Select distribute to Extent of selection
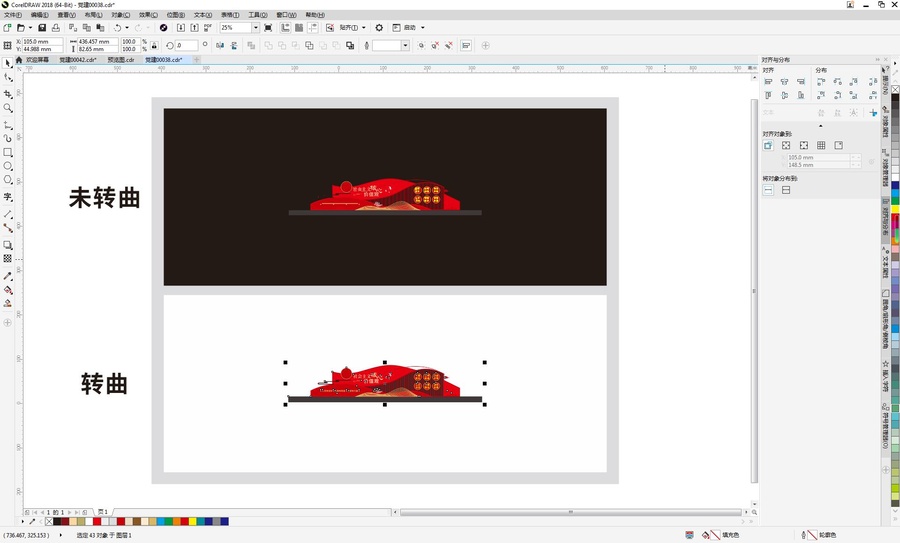Image resolution: width=900 pixels, height=543 pixels. (x=768, y=190)
